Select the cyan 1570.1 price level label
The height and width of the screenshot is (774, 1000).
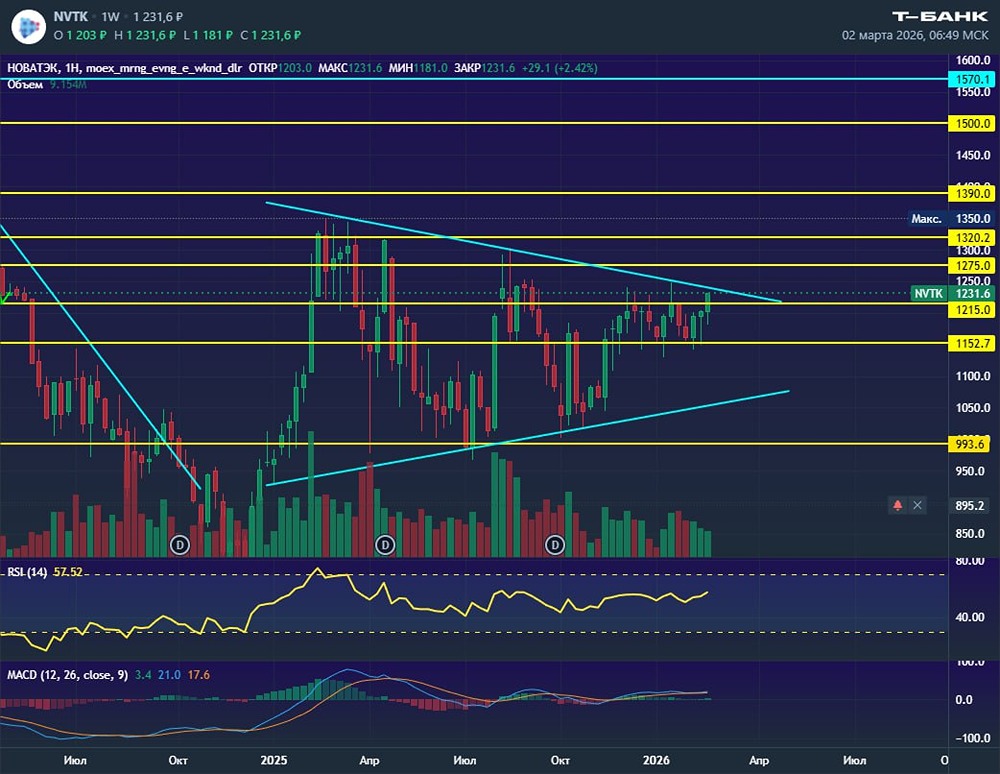pos(972,79)
